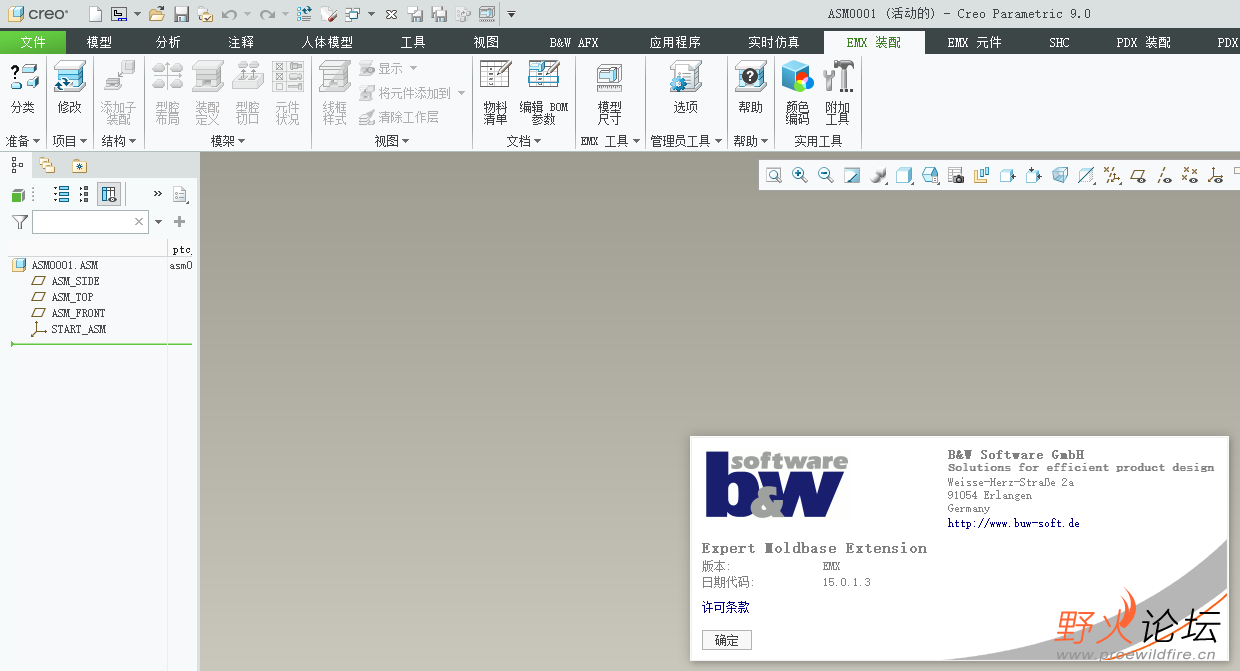Expand the EMX 工具 group dropdown
Screen dimensions: 1240x671
[611, 142]
